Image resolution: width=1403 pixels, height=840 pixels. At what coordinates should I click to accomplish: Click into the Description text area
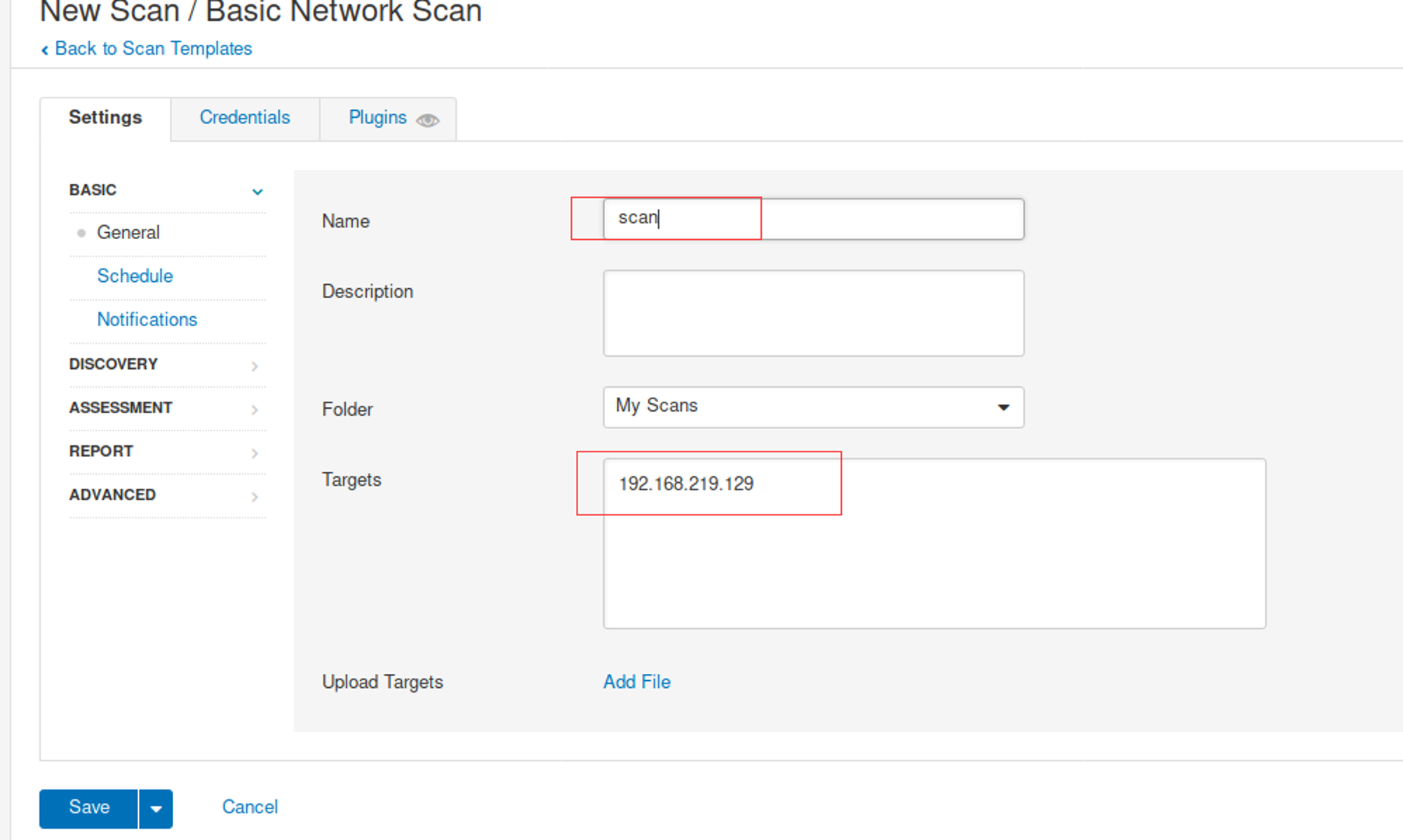[x=814, y=313]
